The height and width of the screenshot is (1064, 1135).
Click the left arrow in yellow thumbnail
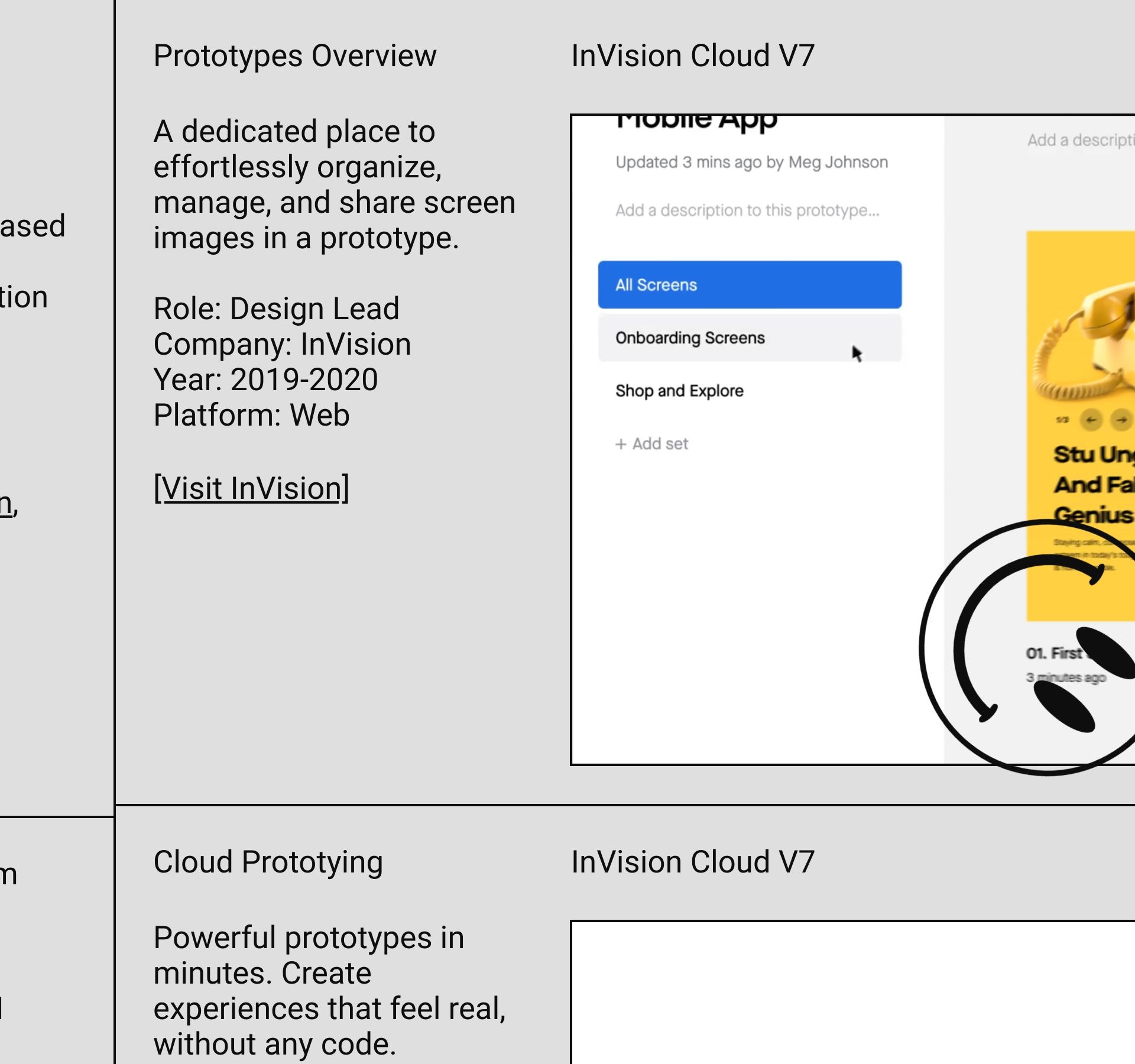(x=1091, y=420)
